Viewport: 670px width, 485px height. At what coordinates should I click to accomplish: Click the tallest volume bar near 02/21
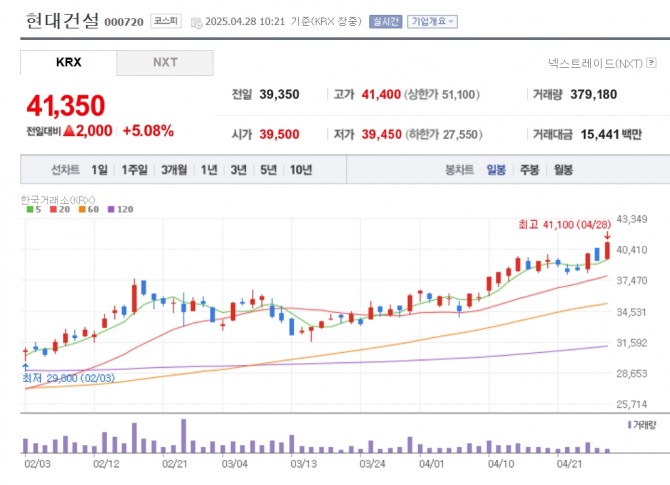[x=184, y=436]
